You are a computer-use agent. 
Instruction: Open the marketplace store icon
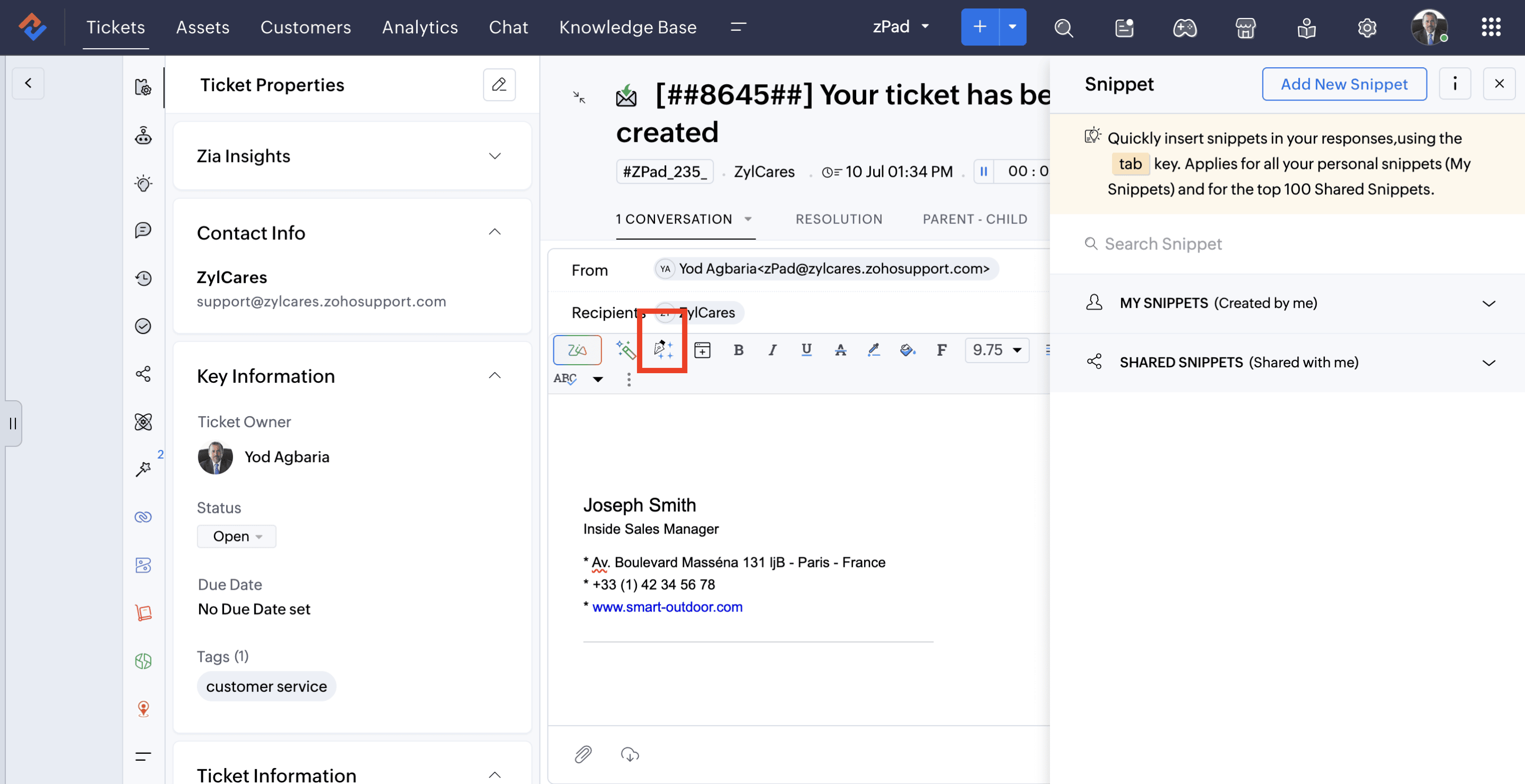(1245, 28)
